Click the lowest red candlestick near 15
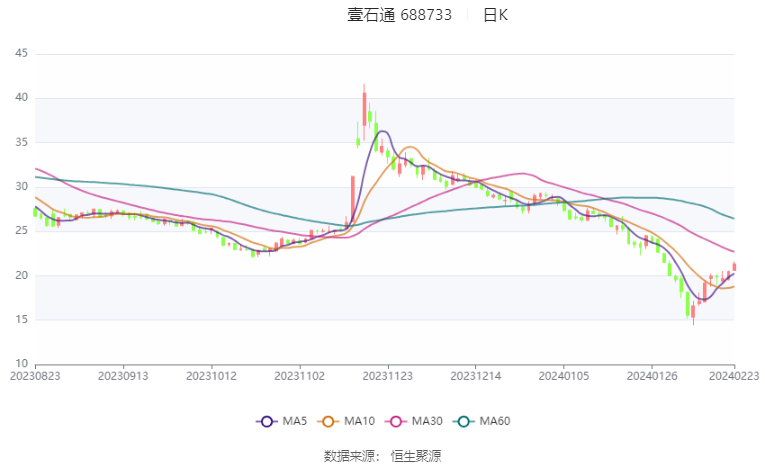 click(x=693, y=312)
